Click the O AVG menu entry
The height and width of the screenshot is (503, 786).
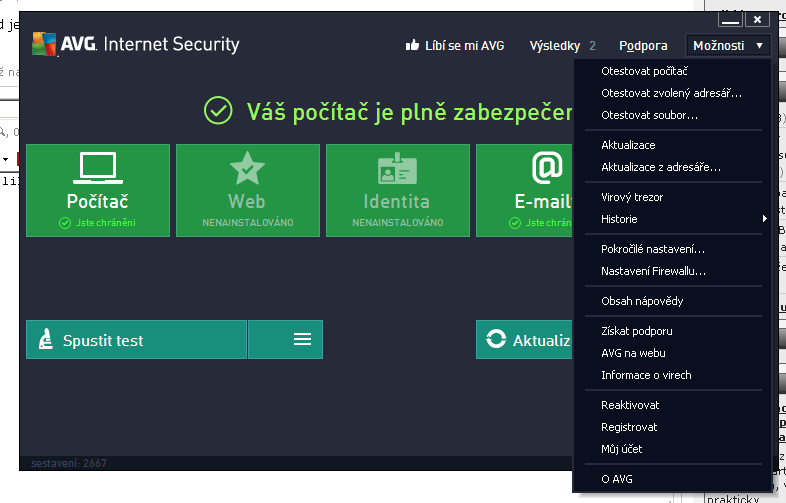pos(617,479)
